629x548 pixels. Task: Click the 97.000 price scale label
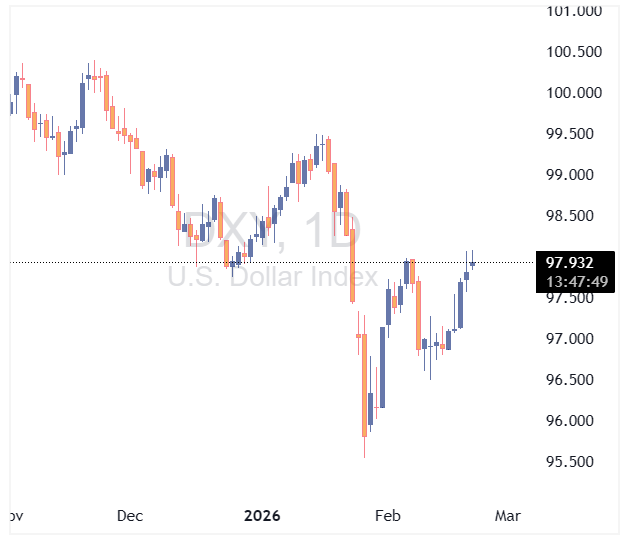pyautogui.click(x=574, y=339)
